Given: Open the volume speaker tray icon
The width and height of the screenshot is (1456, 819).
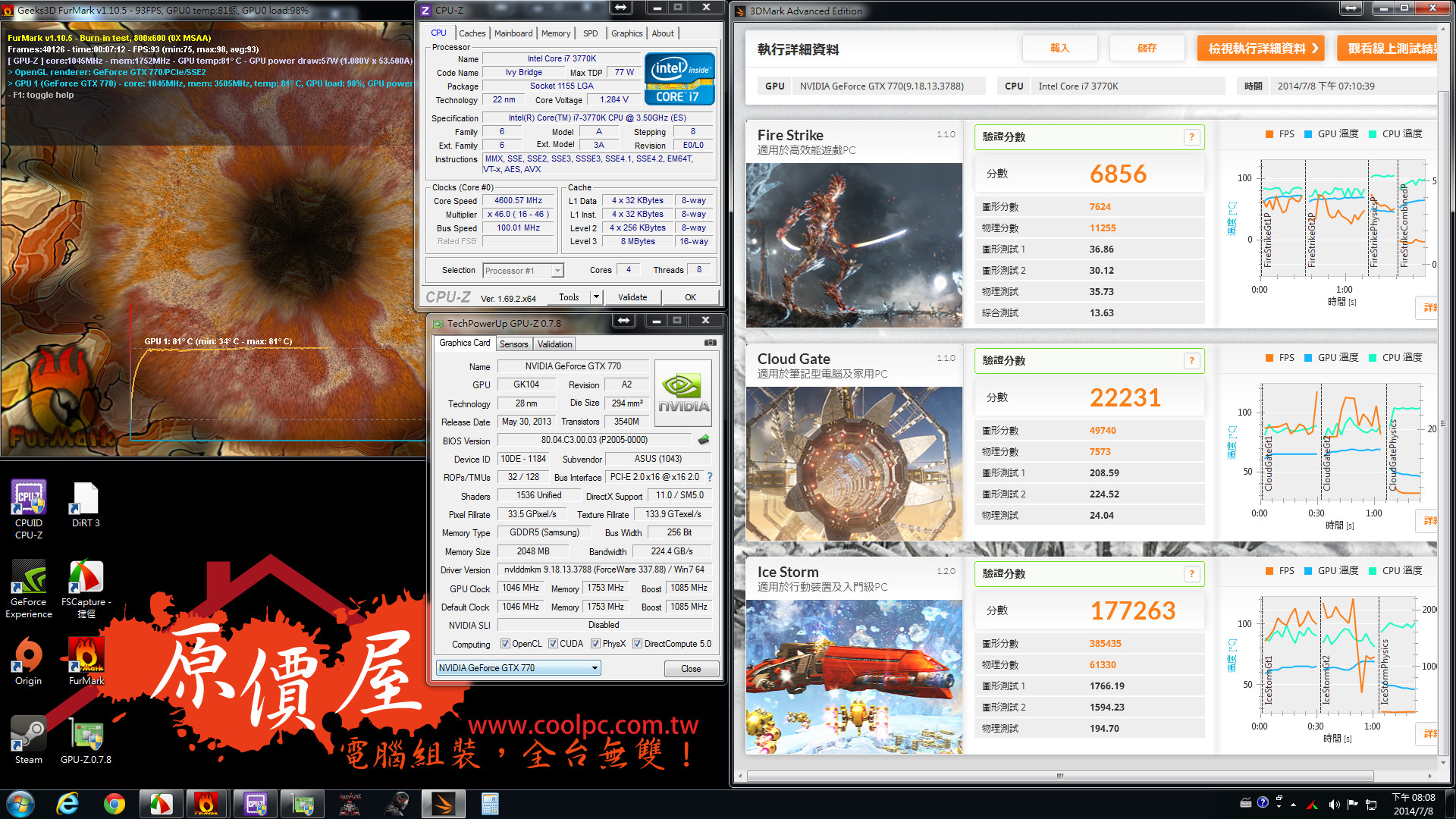Looking at the screenshot, I should pyautogui.click(x=1334, y=804).
